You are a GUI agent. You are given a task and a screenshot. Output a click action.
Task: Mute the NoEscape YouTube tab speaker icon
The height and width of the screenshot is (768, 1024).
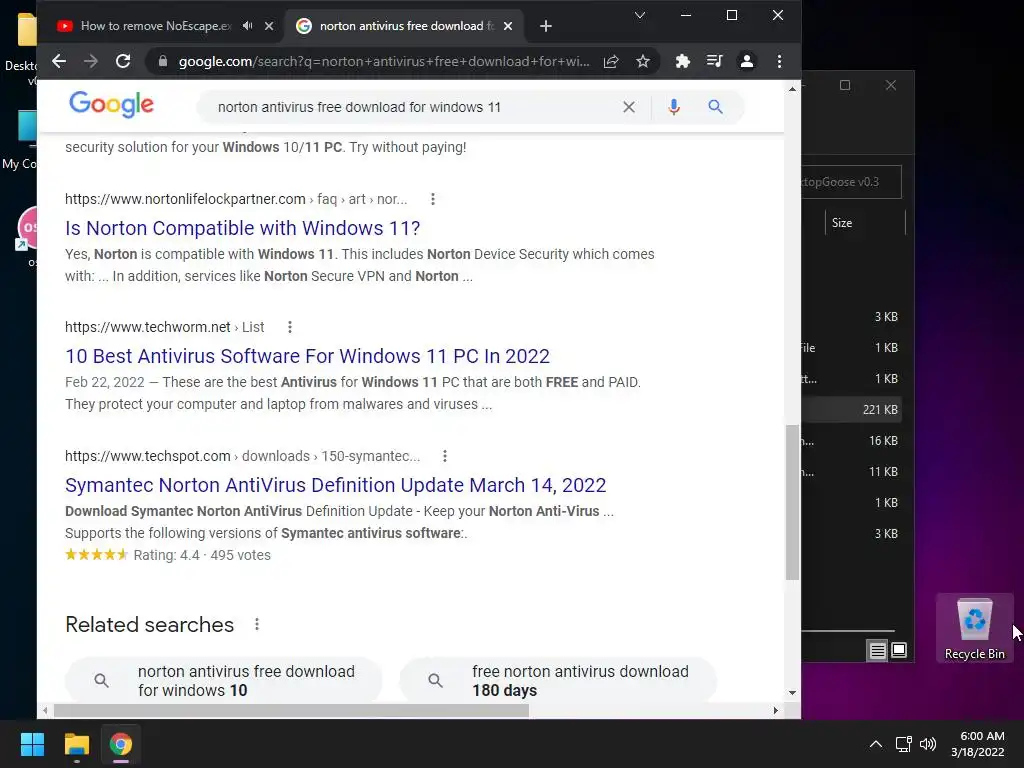(248, 25)
